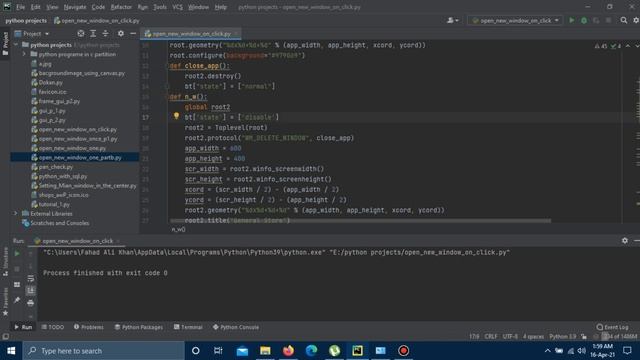
Task: Click Python 3.9 interpreter in status bar
Action: [562, 336]
